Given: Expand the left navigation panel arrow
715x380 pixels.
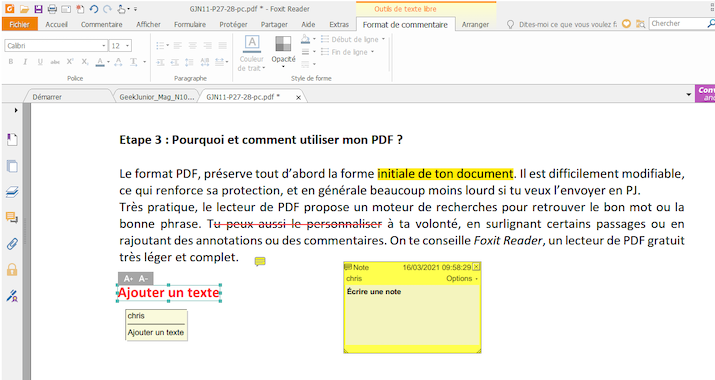Looking at the screenshot, I should click(16, 110).
